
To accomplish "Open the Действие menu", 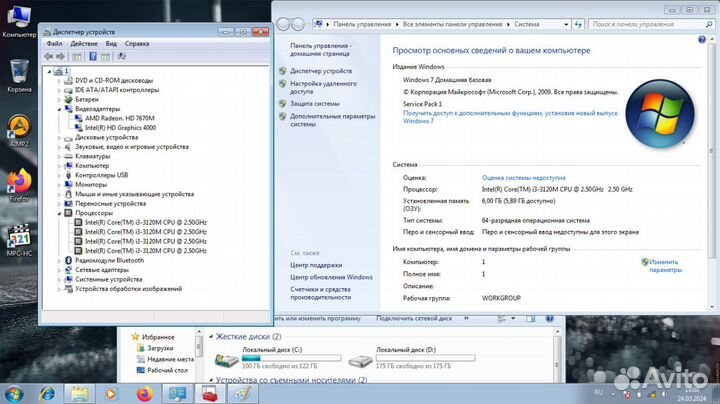I will tap(84, 44).
